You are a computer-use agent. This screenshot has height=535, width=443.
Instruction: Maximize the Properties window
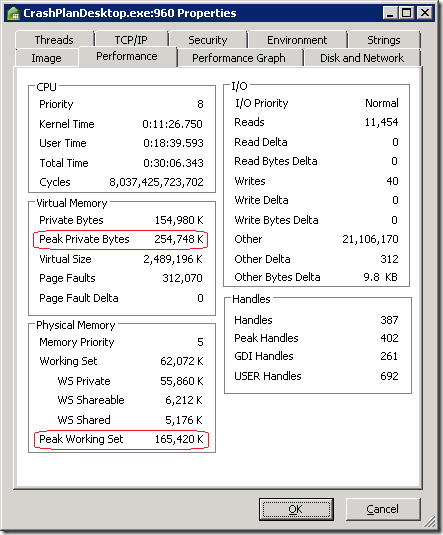pyautogui.click(x=406, y=13)
